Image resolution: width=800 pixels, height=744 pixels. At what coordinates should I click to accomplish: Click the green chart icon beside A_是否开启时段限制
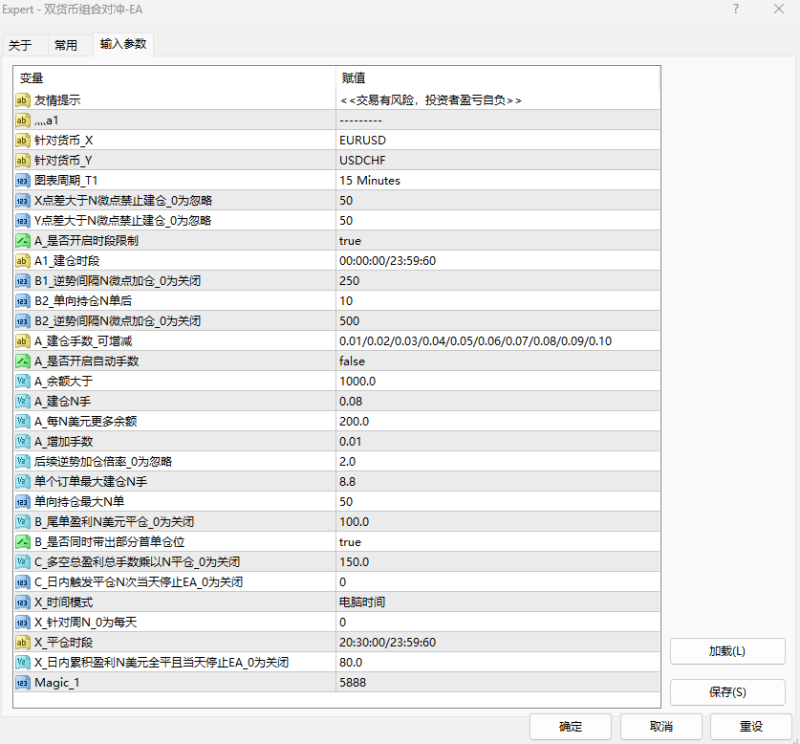[21, 240]
